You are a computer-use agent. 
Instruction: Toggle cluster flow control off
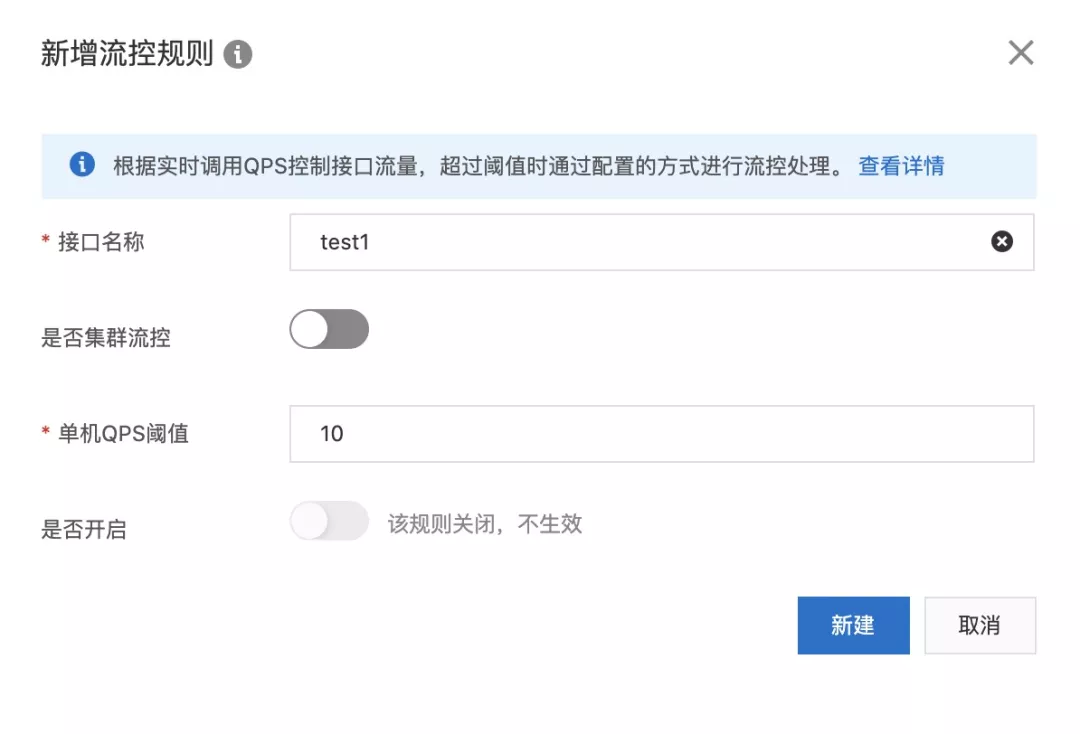(x=330, y=328)
